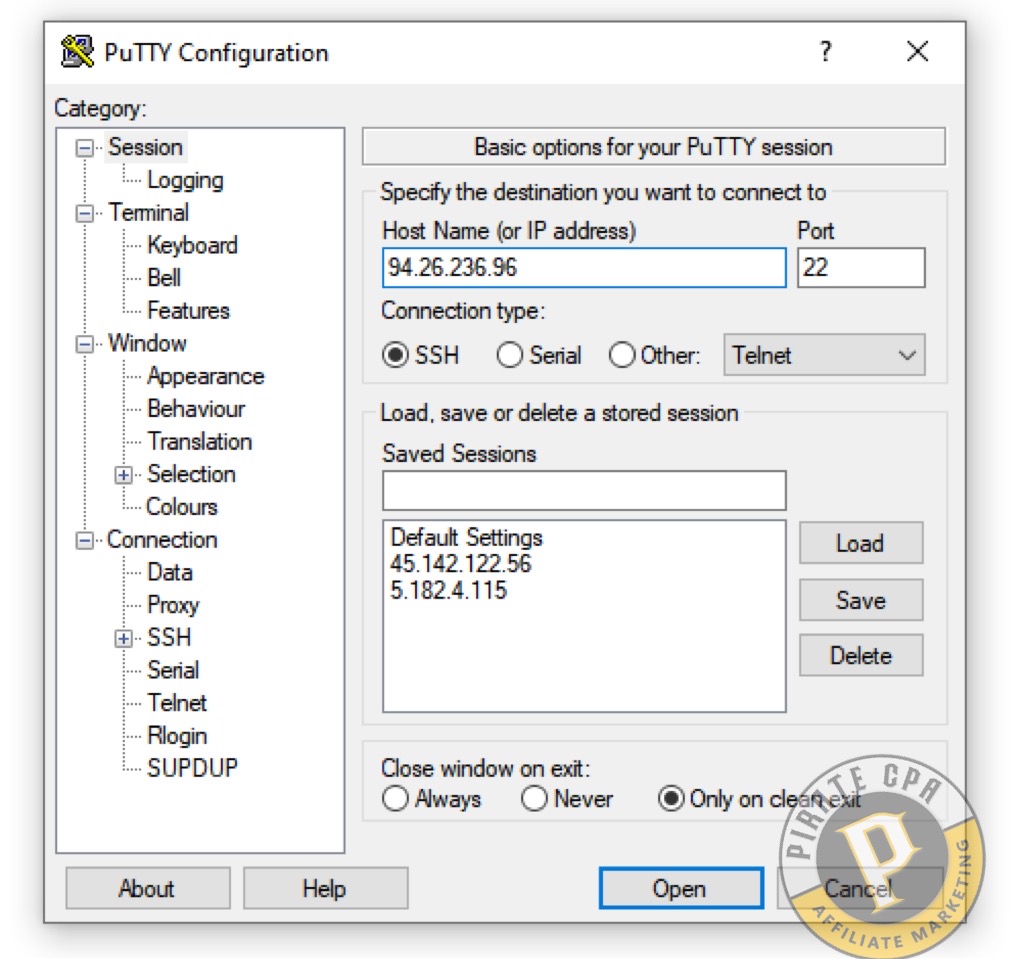
Task: Open the Features category
Action: (189, 311)
